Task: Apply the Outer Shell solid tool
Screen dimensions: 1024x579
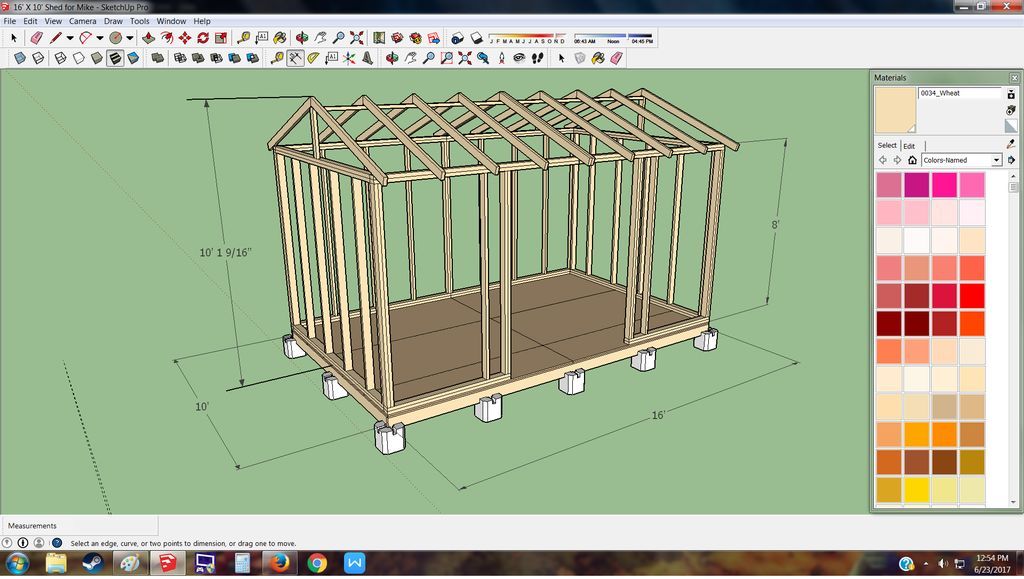Action: [157, 58]
